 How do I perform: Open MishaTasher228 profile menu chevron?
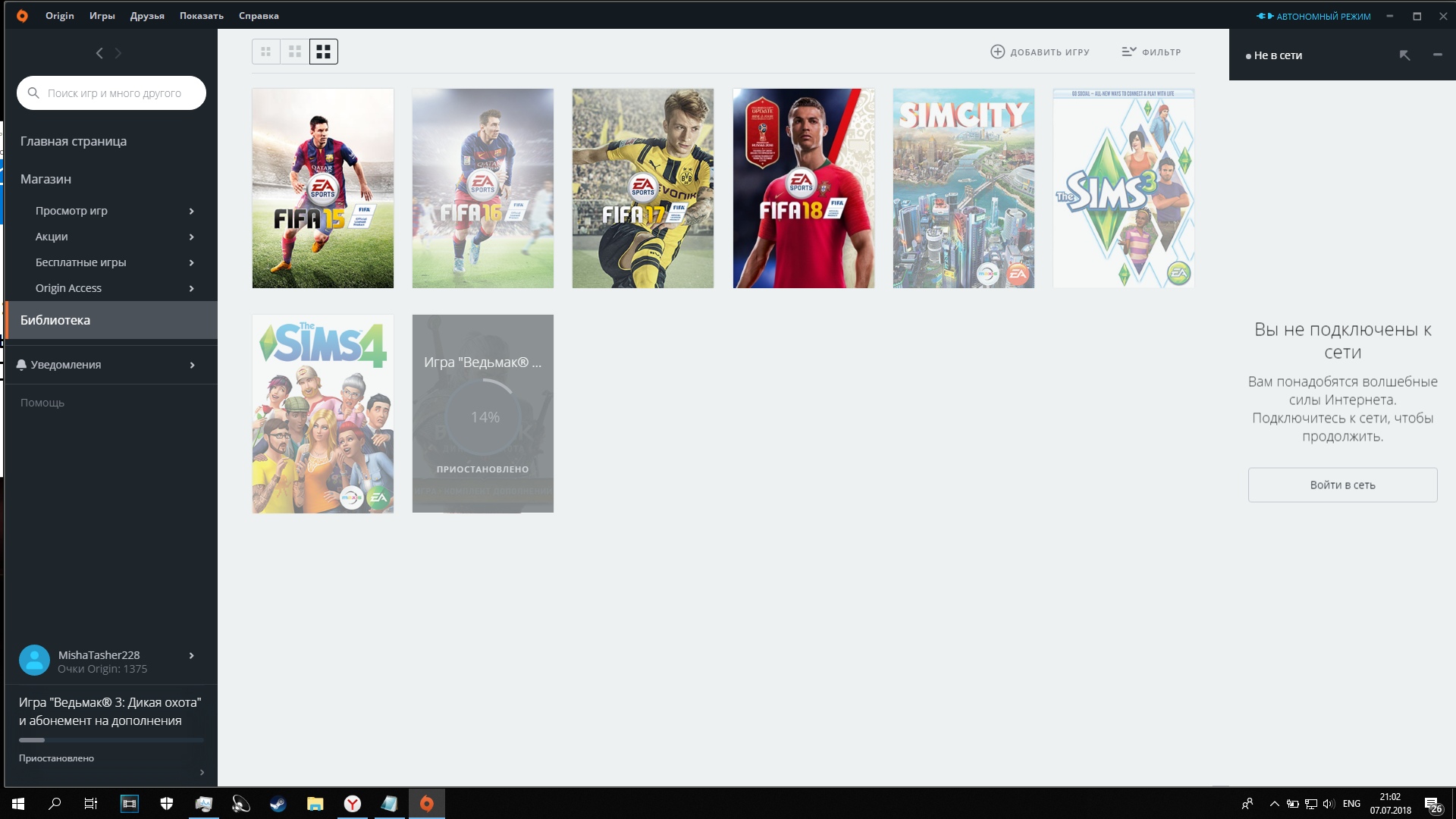click(191, 656)
